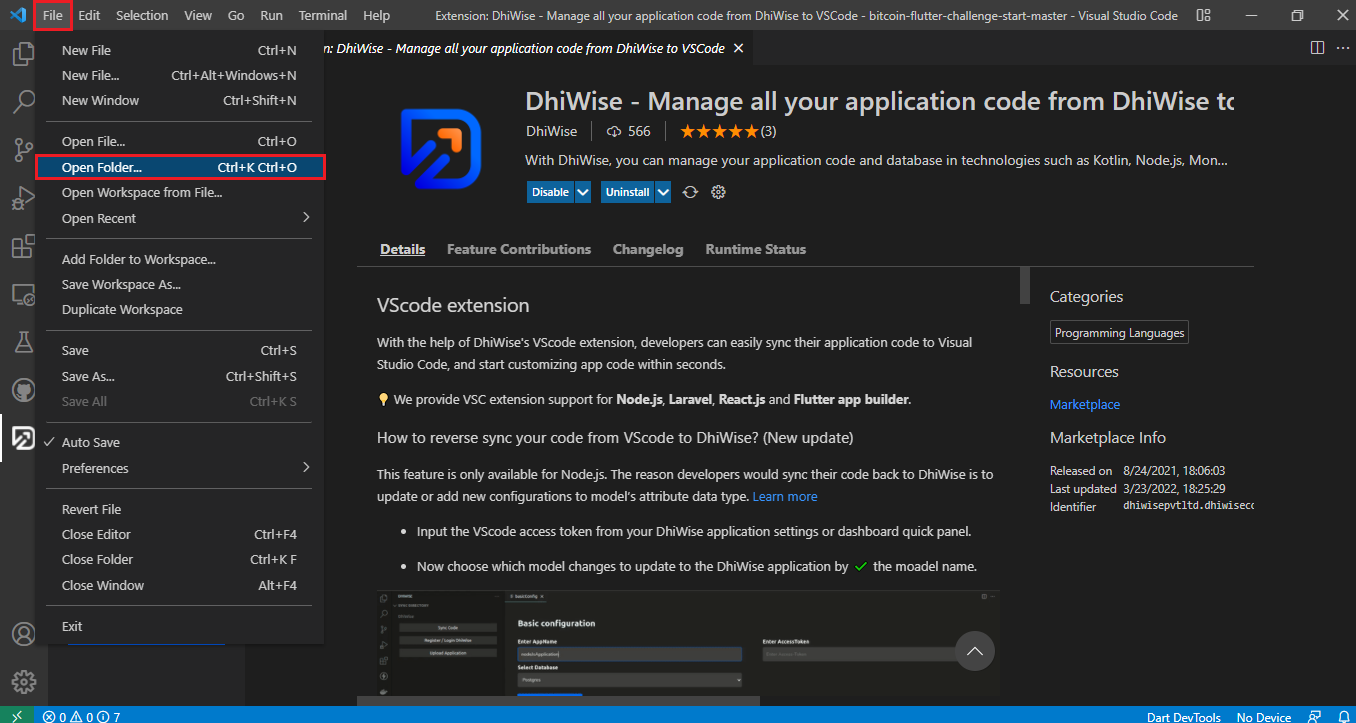
Task: Open the Help menu
Action: (x=377, y=15)
